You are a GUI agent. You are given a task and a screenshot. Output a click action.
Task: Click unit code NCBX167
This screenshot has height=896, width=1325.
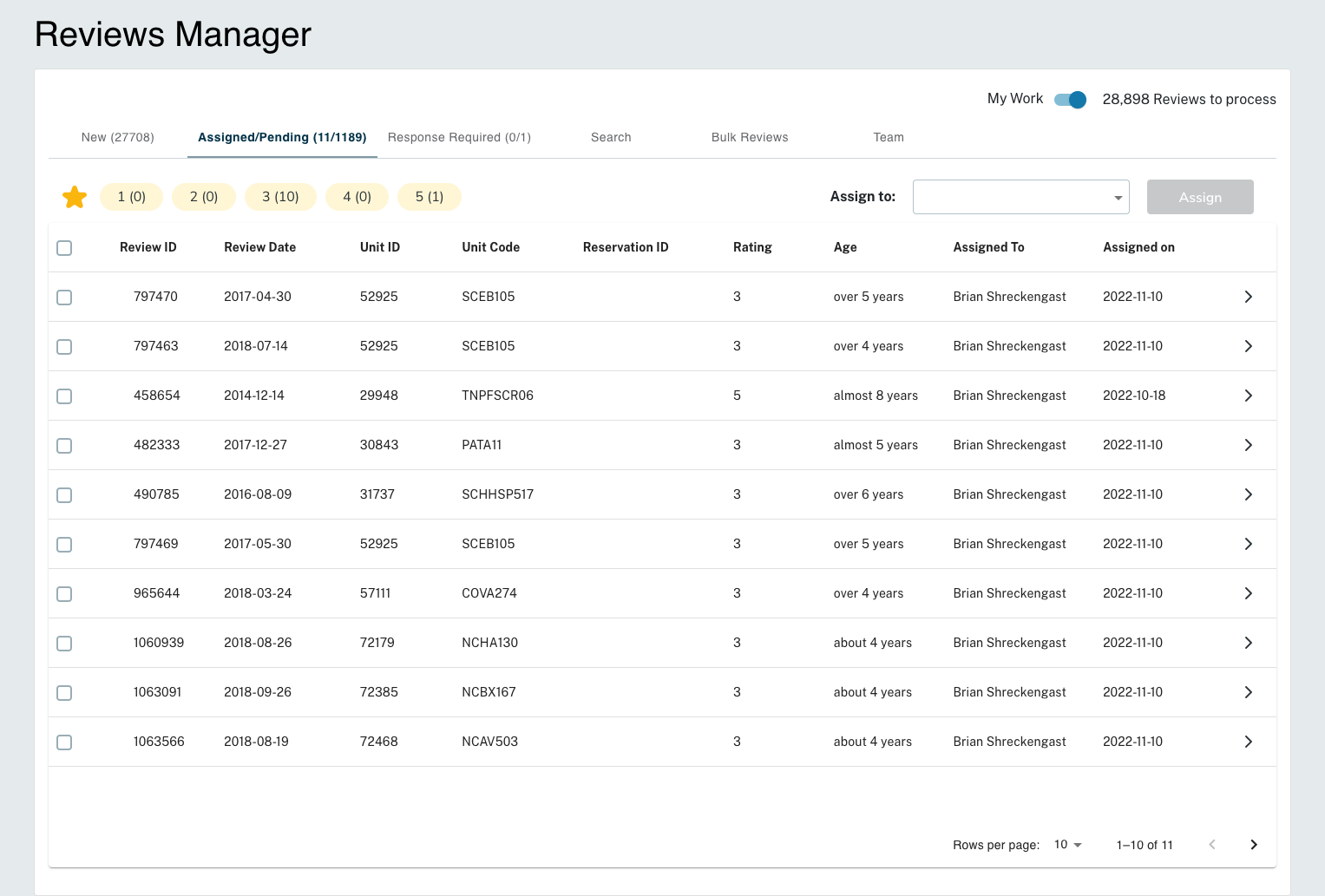pos(489,692)
